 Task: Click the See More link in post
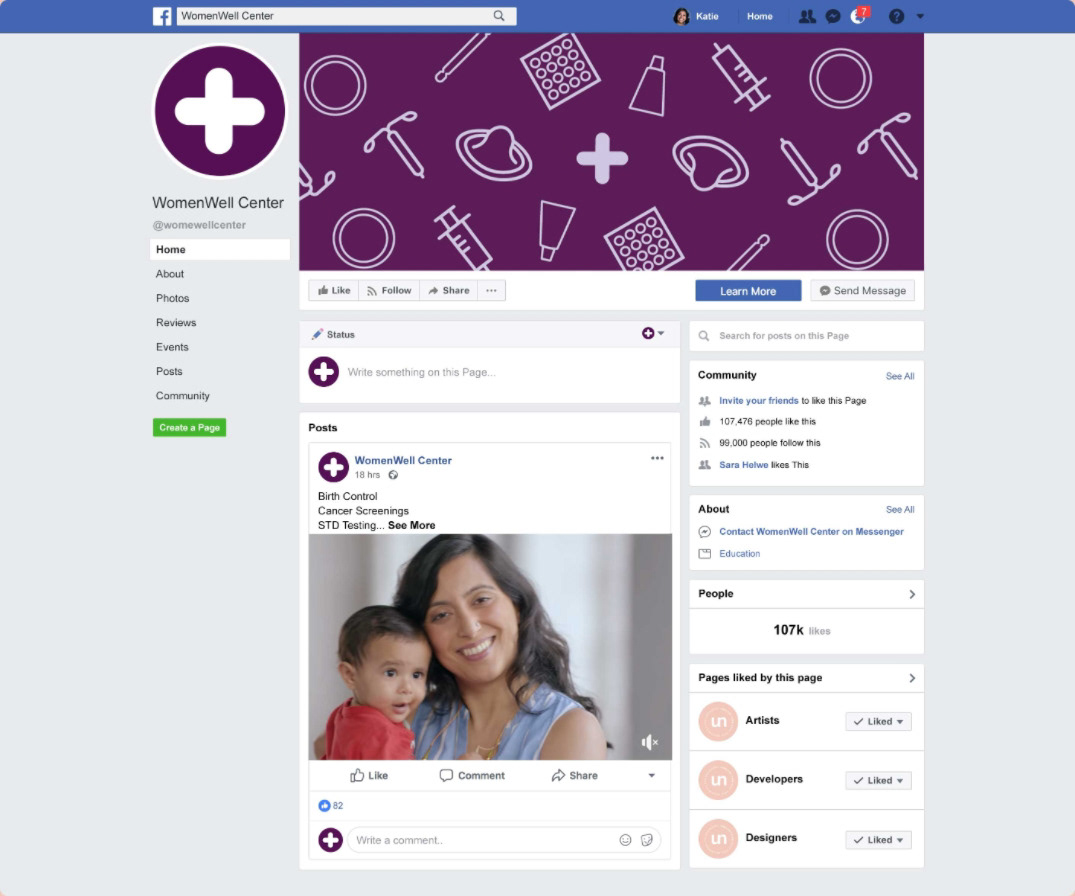coord(411,525)
